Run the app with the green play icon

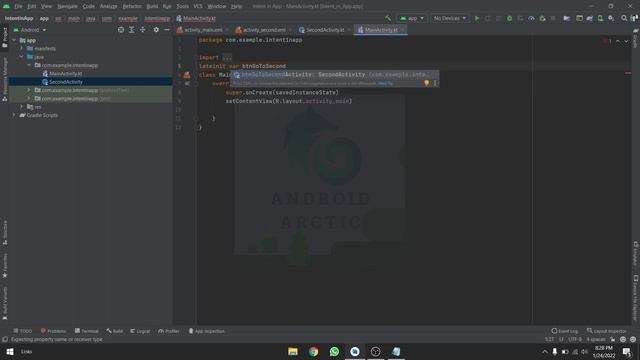(476, 18)
